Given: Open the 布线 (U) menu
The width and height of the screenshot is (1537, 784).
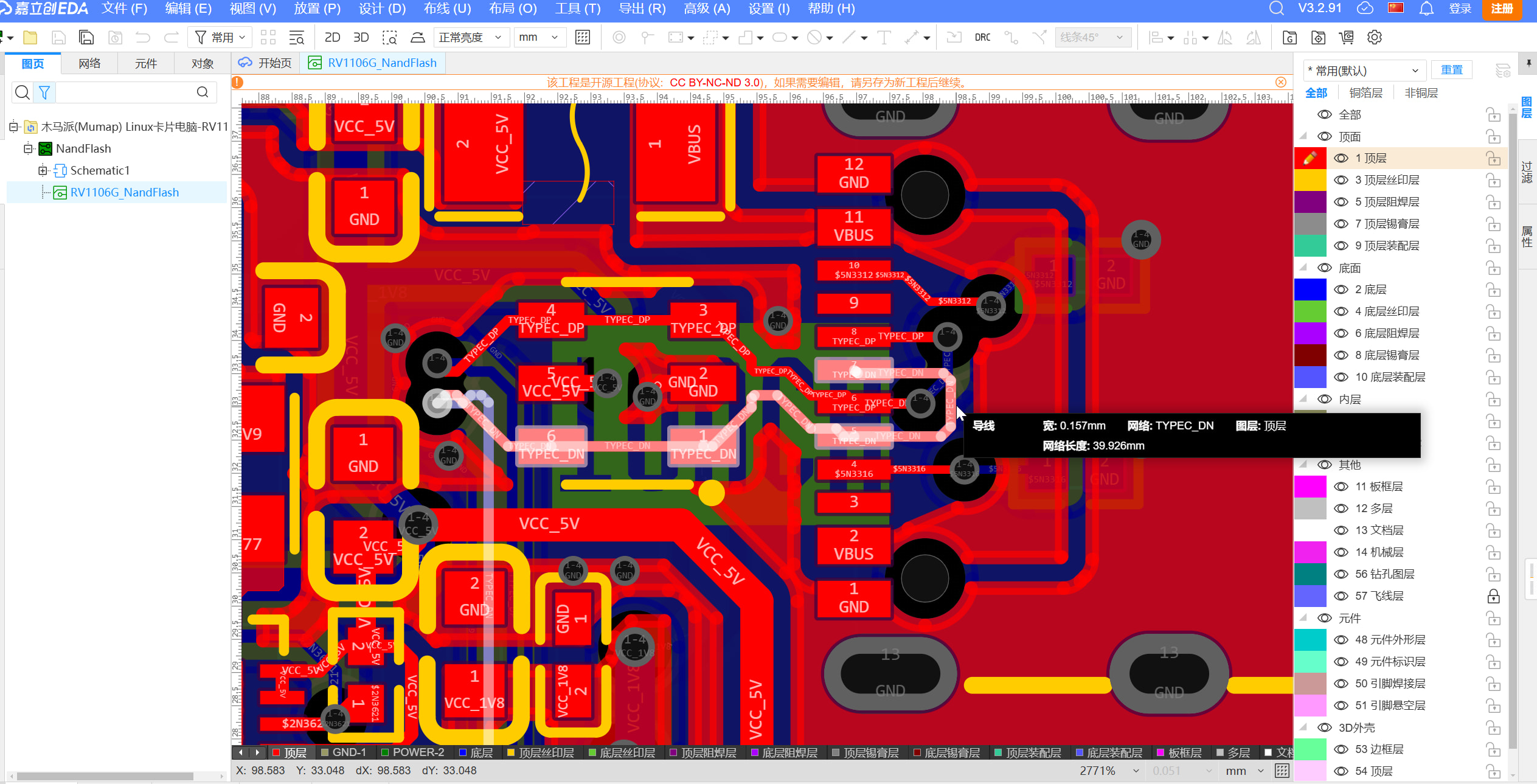Looking at the screenshot, I should pyautogui.click(x=447, y=9).
